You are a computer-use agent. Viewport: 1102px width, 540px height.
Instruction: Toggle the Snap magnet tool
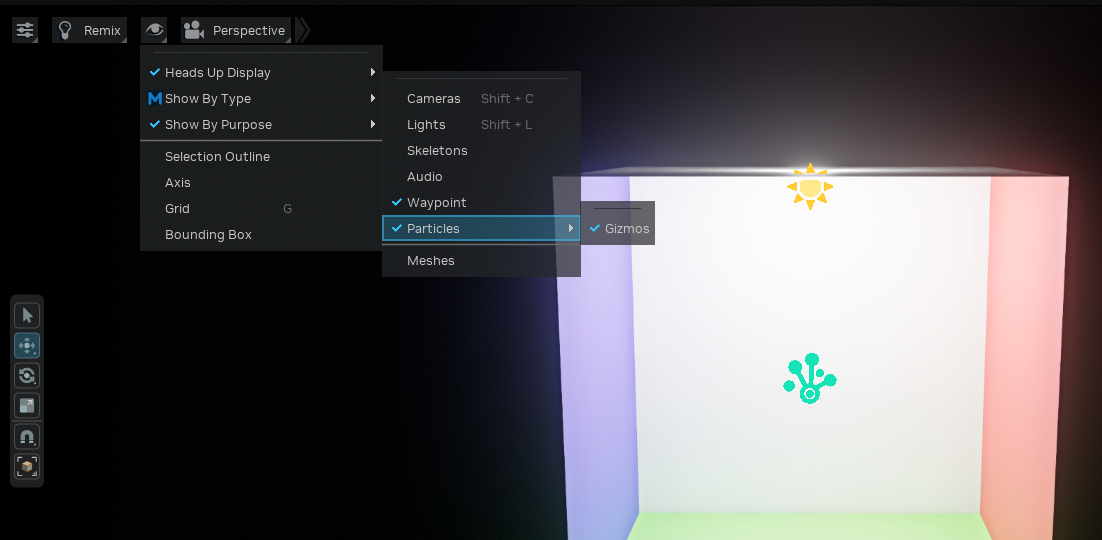tap(27, 437)
